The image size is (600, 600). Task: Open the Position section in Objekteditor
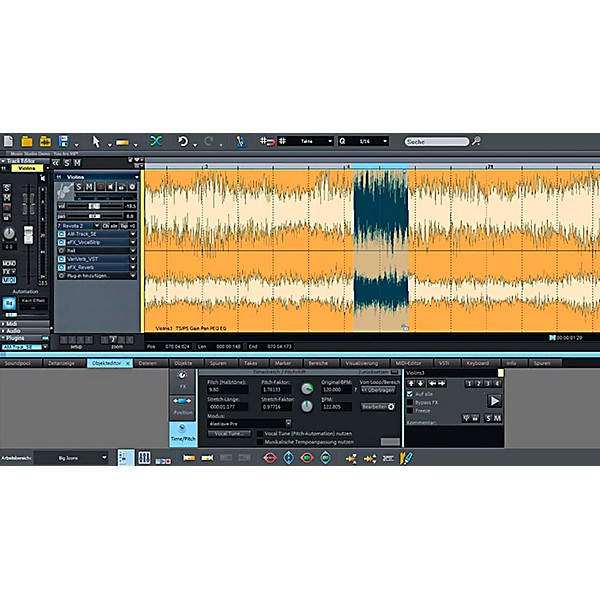tap(183, 406)
